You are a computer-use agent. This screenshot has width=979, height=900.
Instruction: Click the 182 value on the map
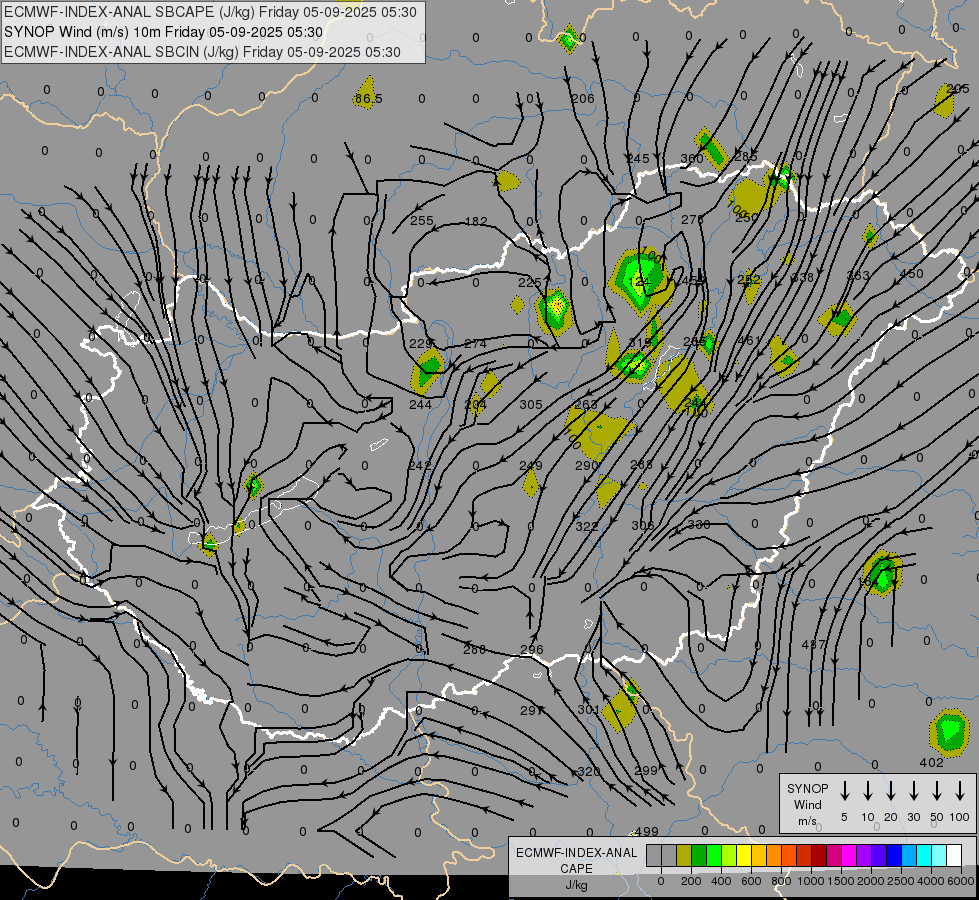click(x=476, y=221)
